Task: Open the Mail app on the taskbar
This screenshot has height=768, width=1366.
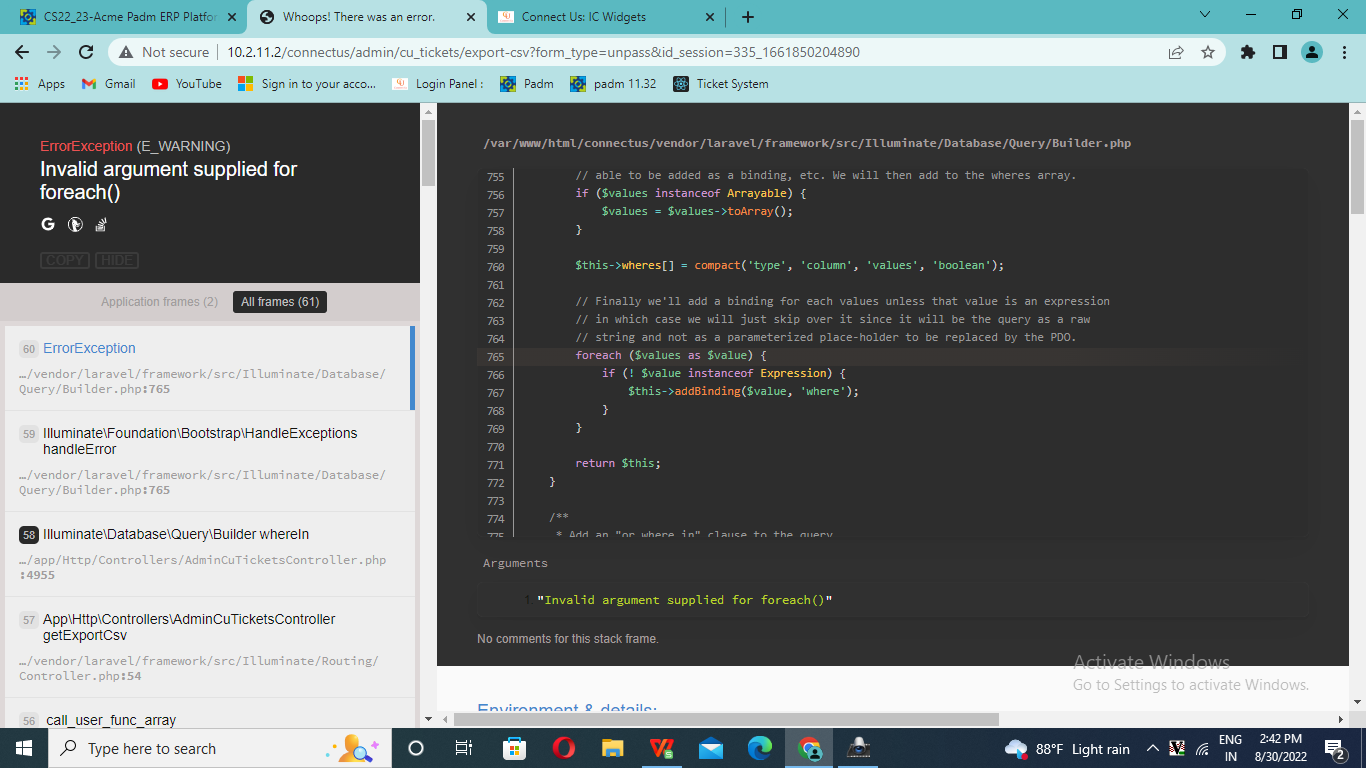Action: click(x=711, y=748)
